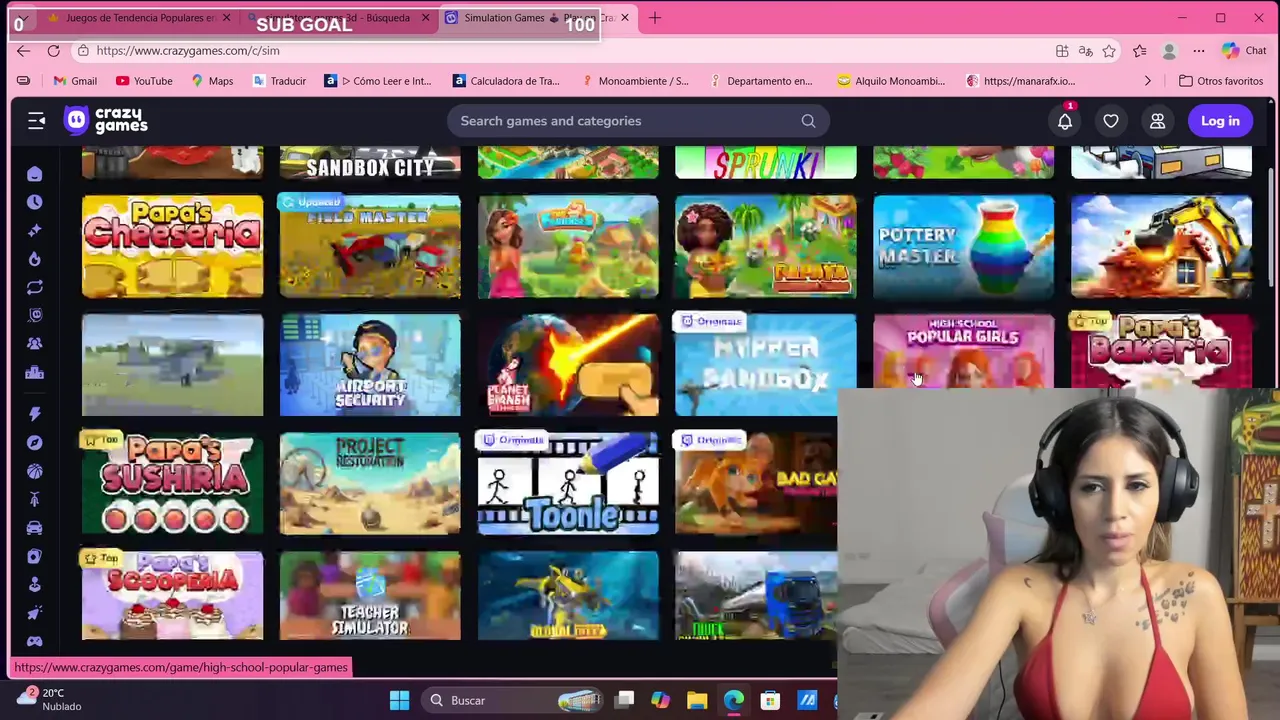Open Traducir bookmark
The width and height of the screenshot is (1280, 720).
278,81
